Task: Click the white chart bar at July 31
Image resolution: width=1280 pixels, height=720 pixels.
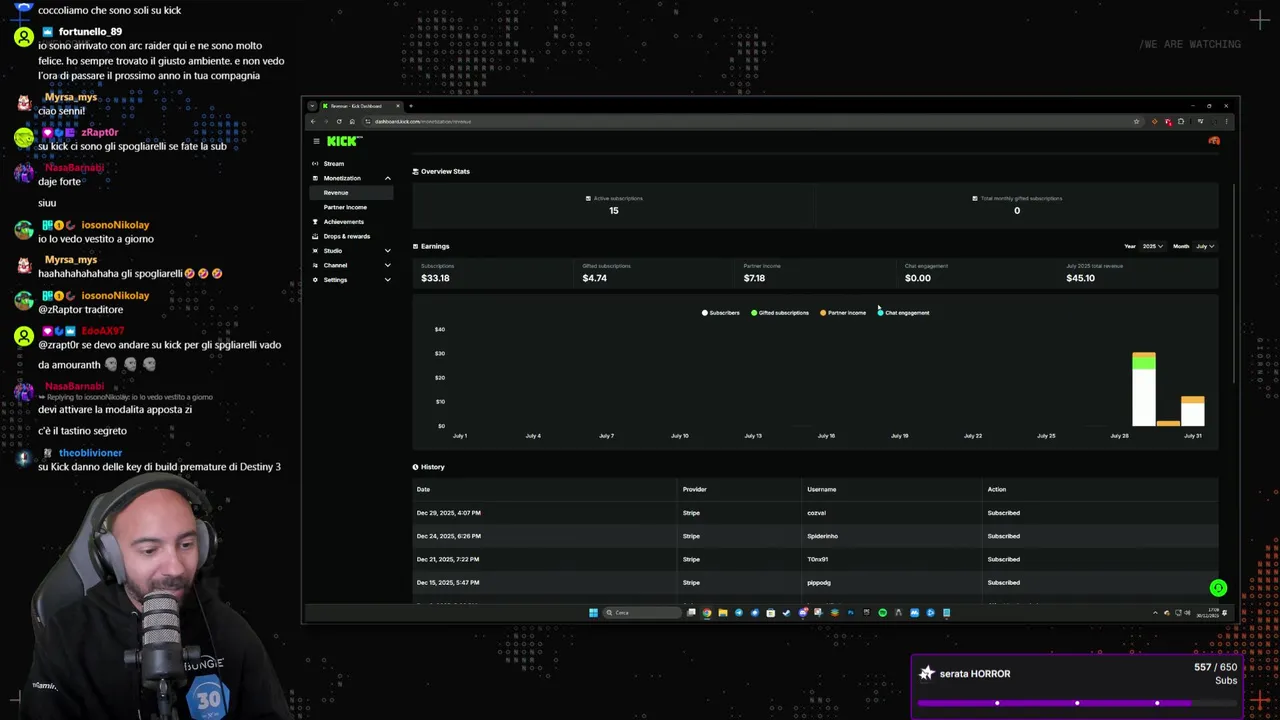Action: click(x=1193, y=415)
